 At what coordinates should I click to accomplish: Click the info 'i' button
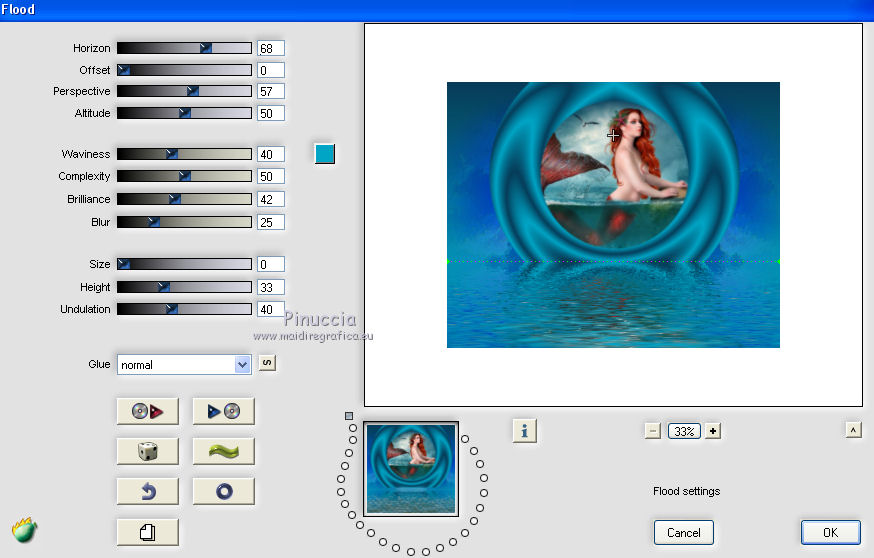tap(525, 431)
